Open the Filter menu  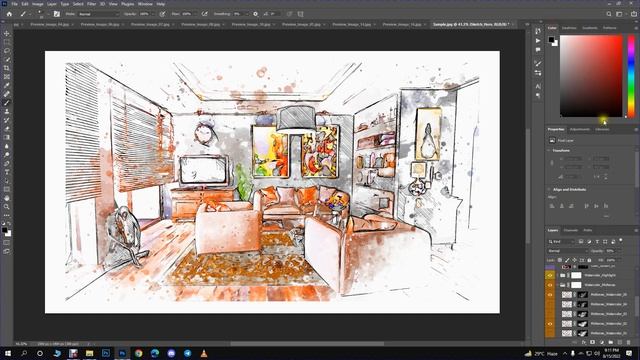coord(91,4)
